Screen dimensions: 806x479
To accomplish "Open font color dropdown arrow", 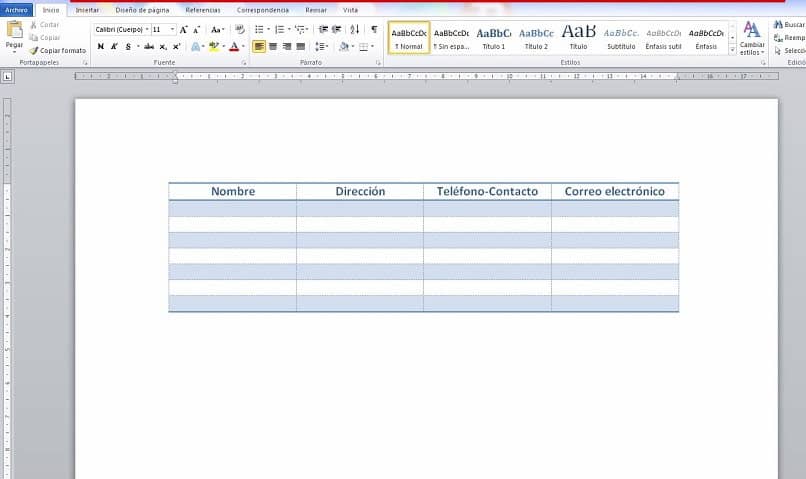I will pyautogui.click(x=243, y=46).
